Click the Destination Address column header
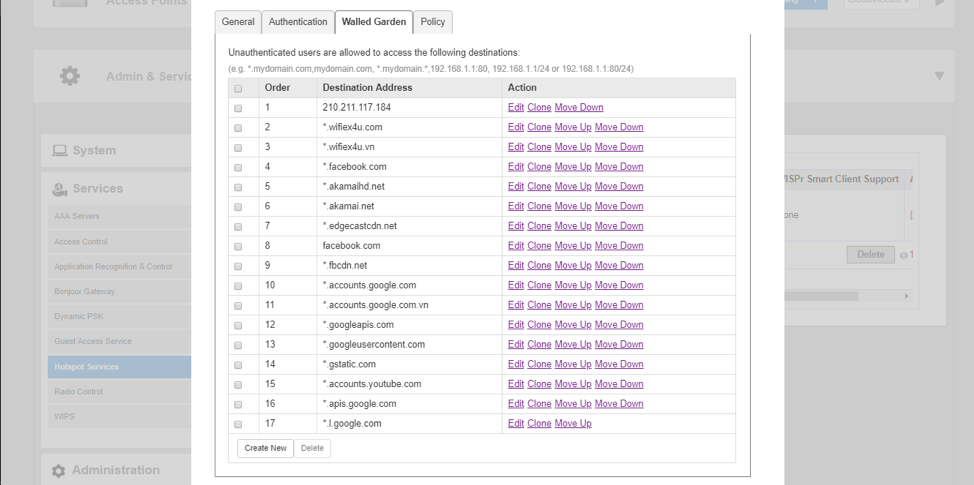Image resolution: width=974 pixels, height=485 pixels. 409,88
